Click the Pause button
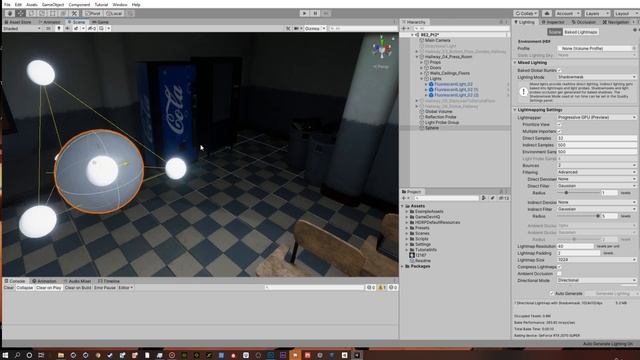 315,13
